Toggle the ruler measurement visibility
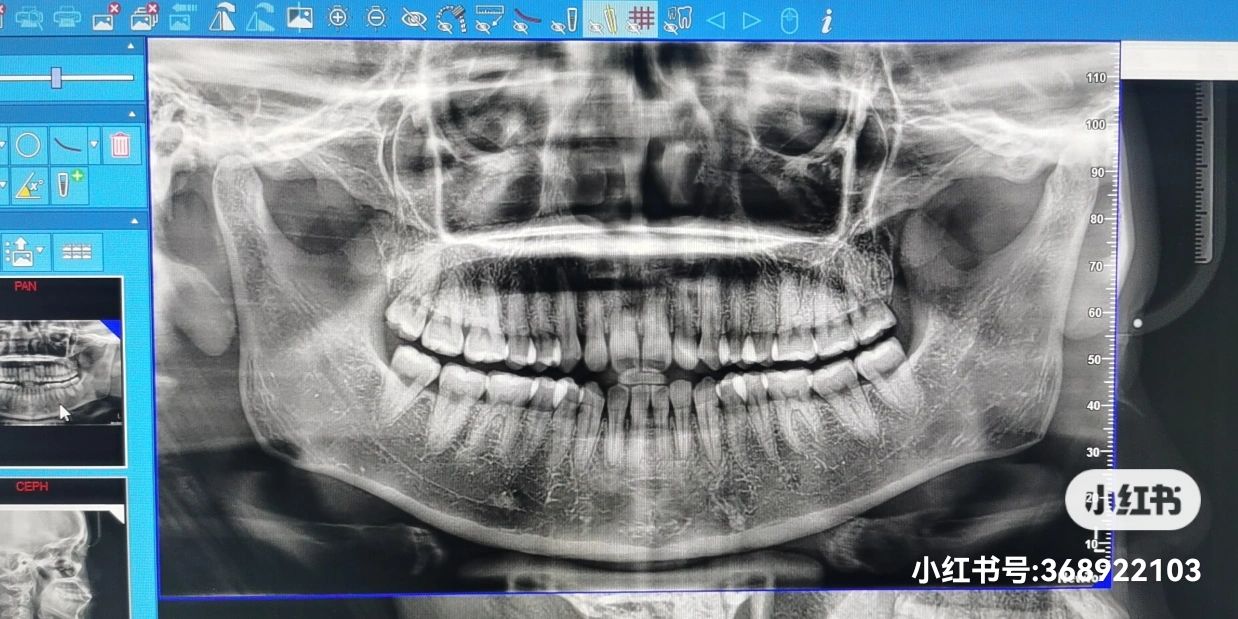This screenshot has width=1238, height=619. coord(488,19)
